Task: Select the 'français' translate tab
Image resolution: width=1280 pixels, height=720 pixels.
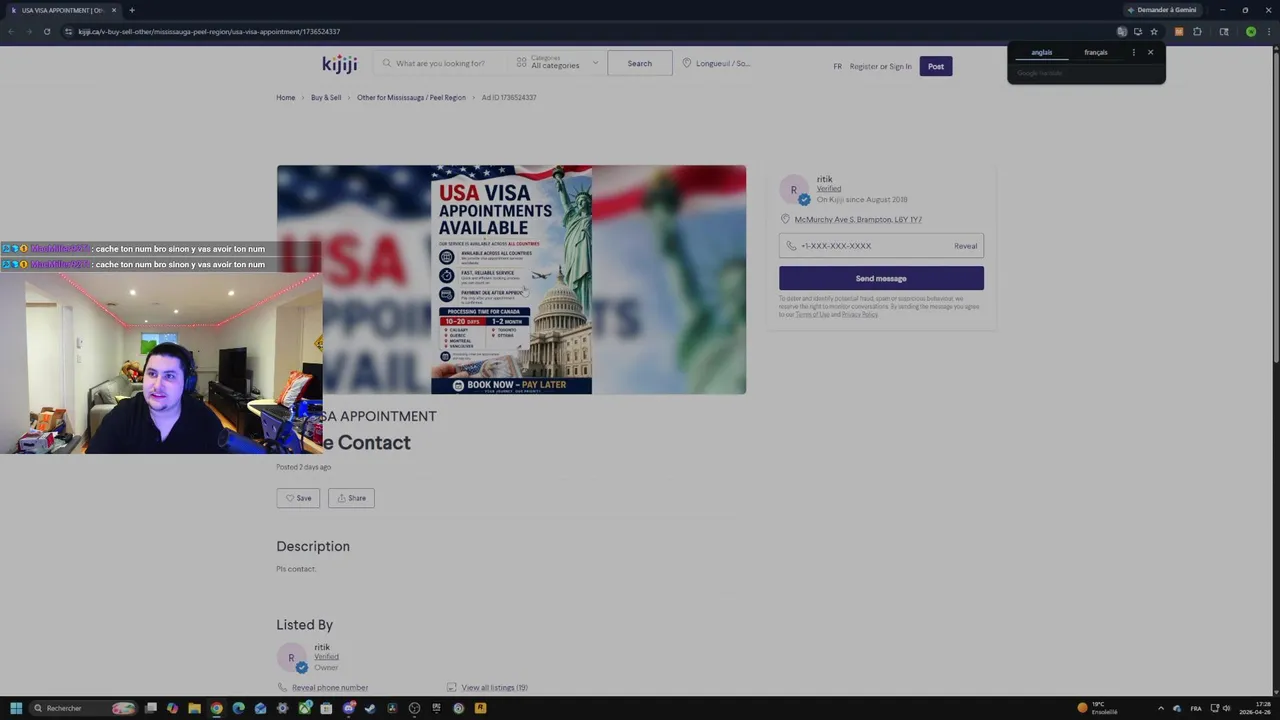Action: [1095, 52]
